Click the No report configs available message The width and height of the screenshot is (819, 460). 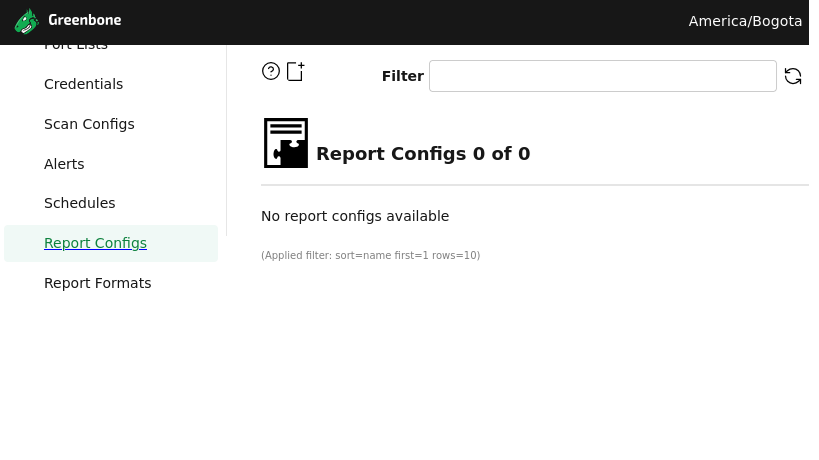point(355,216)
